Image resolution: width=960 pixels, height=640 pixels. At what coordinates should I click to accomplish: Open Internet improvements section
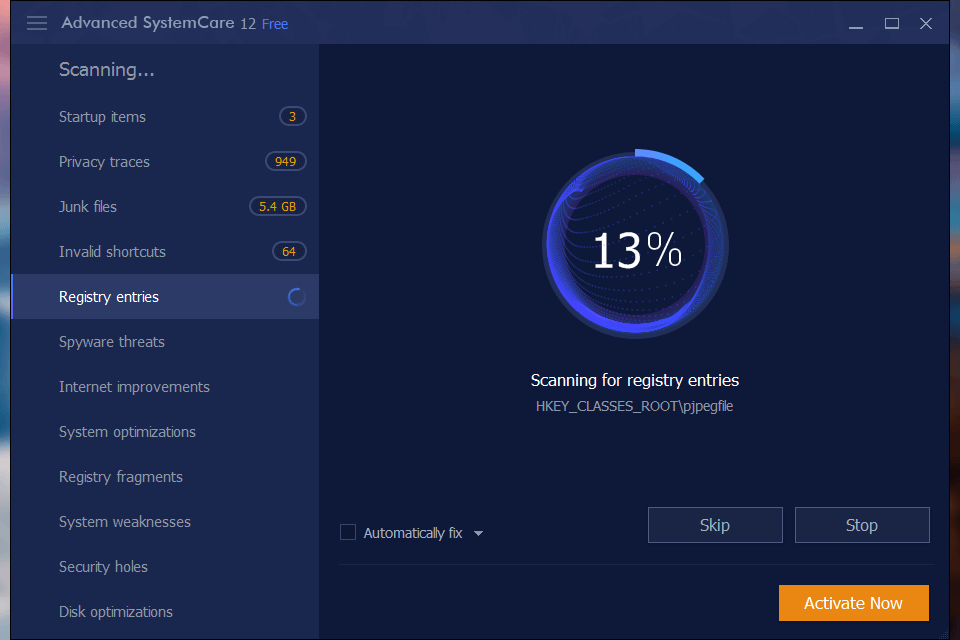pyautogui.click(x=134, y=386)
